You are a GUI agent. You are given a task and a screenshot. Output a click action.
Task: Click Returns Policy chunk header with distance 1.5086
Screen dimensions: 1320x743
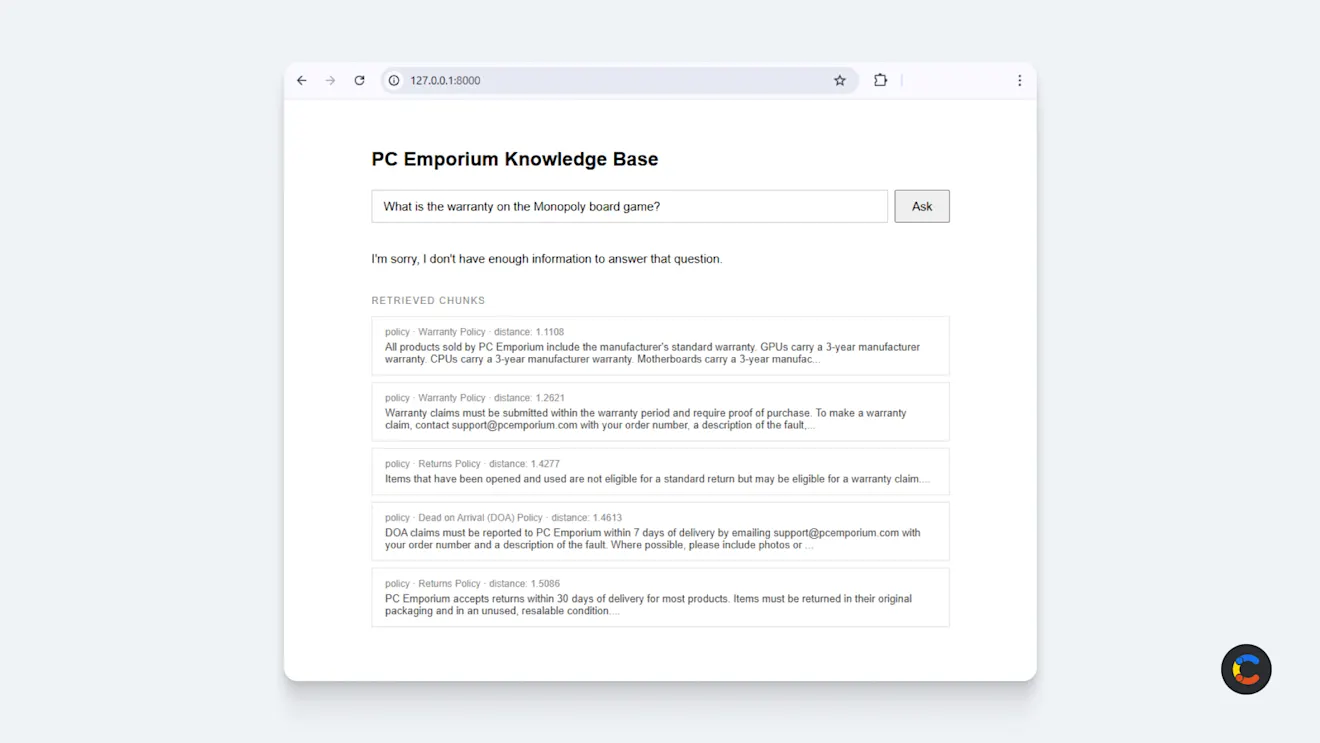(x=472, y=584)
